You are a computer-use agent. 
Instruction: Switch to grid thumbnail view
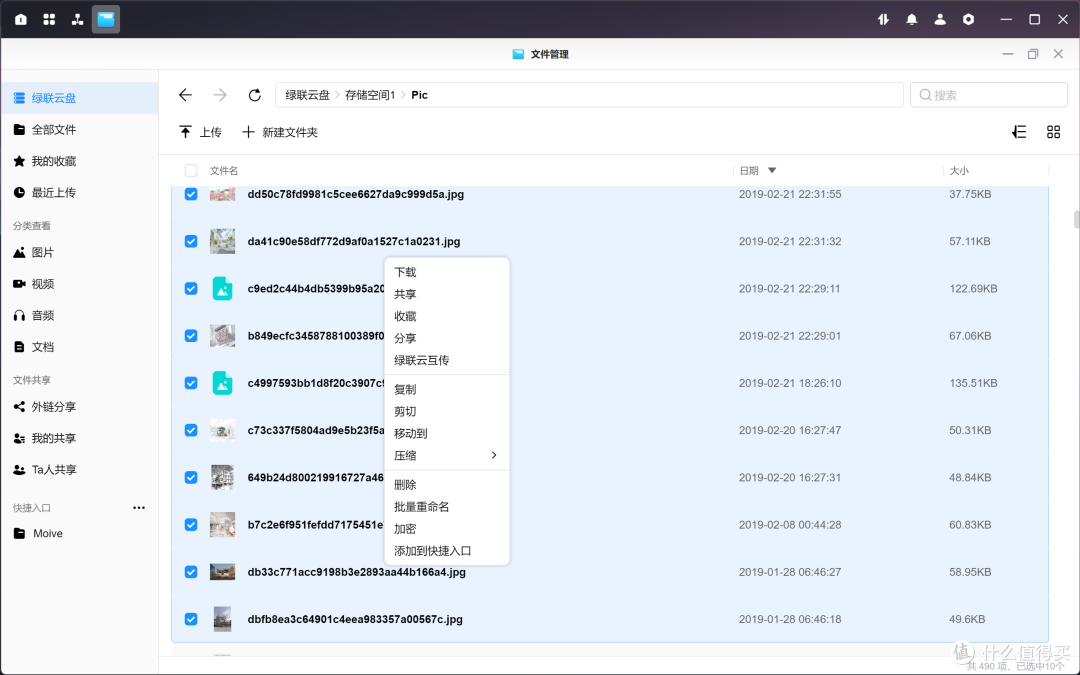(1053, 132)
